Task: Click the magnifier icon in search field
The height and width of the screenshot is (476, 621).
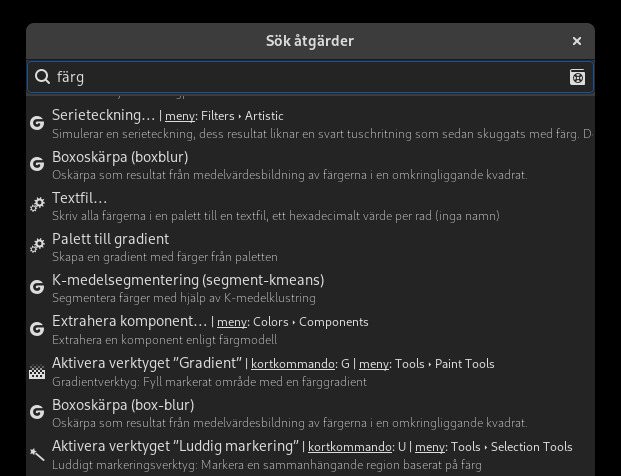Action: (42, 77)
